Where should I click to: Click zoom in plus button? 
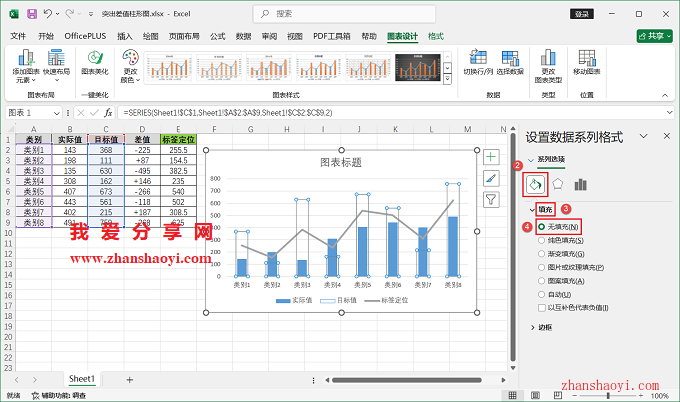point(641,395)
